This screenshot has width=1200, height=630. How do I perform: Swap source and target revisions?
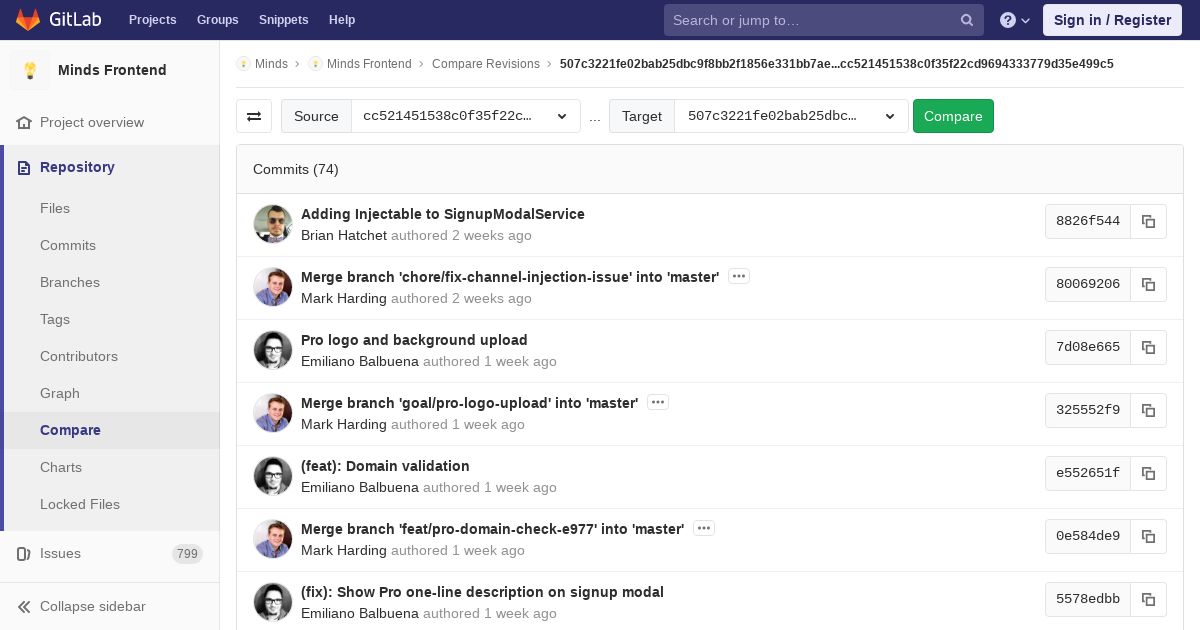tap(254, 116)
